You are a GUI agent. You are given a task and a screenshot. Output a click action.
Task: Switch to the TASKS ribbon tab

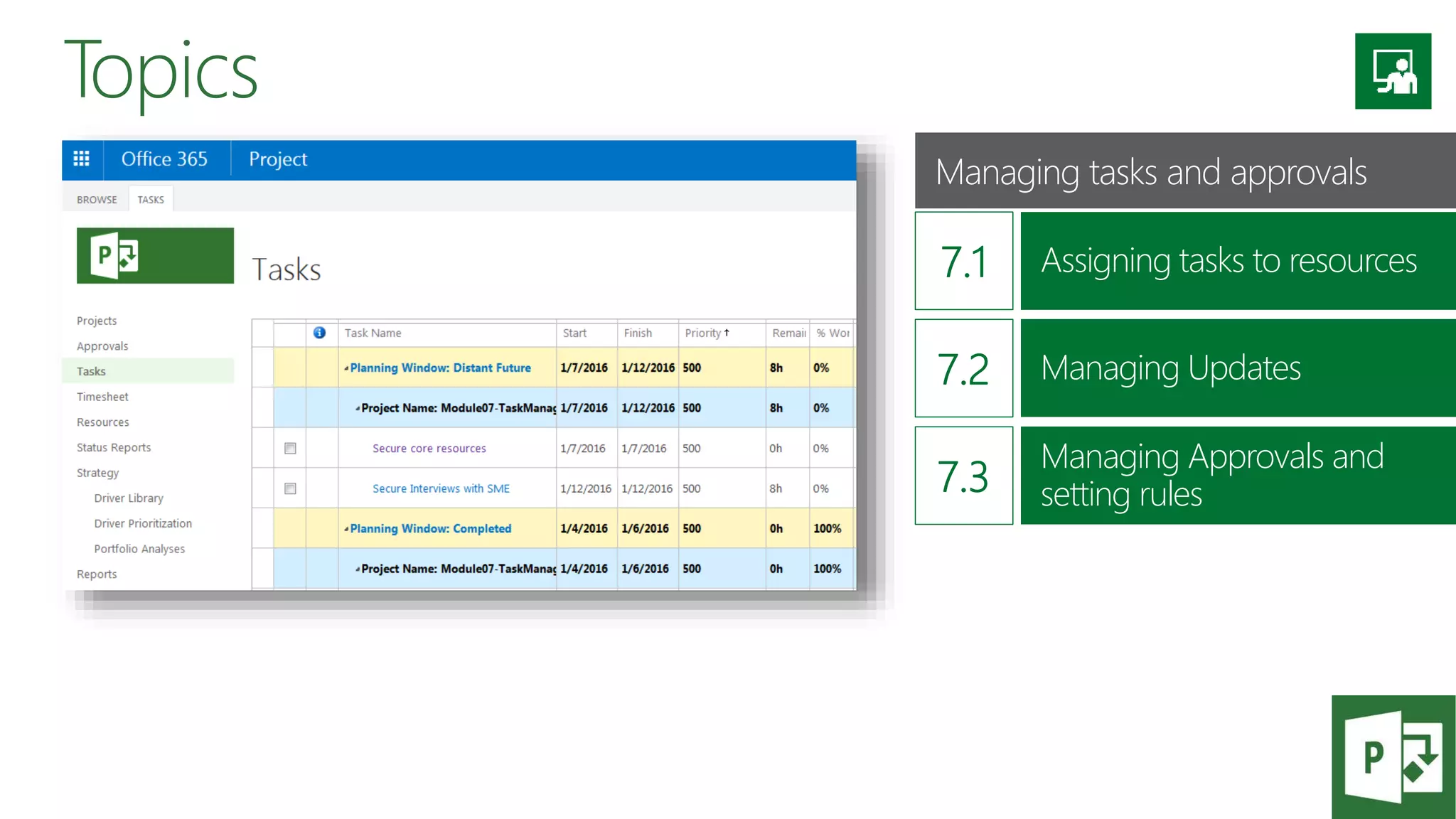click(x=151, y=200)
